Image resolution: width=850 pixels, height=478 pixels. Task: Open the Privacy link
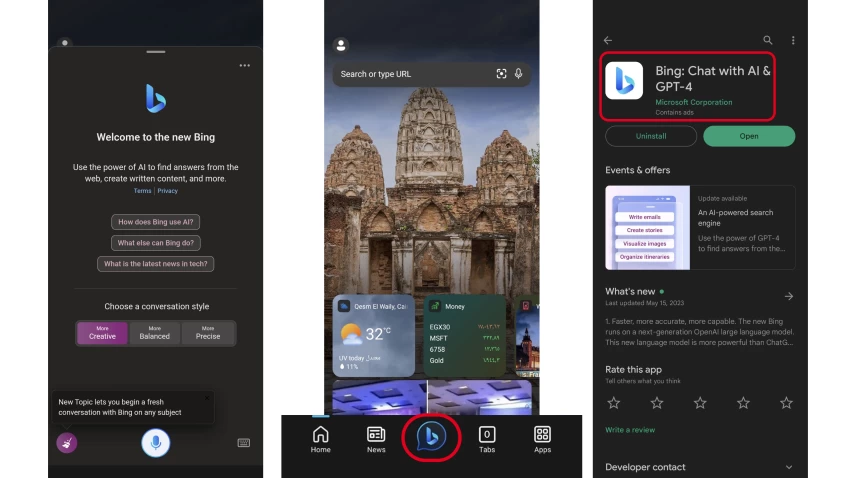click(168, 191)
